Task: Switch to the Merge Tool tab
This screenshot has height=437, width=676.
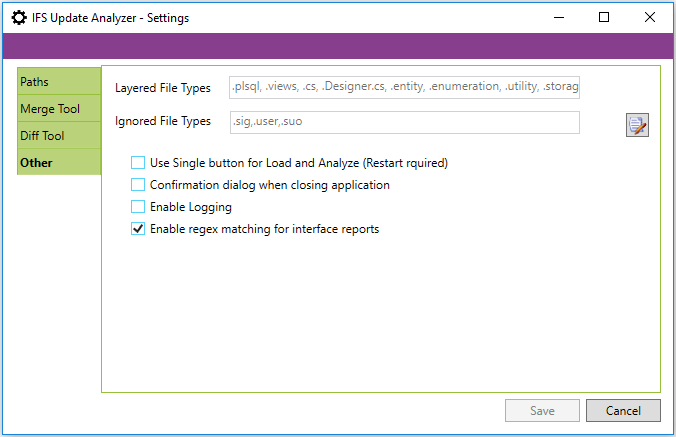Action: pos(59,108)
